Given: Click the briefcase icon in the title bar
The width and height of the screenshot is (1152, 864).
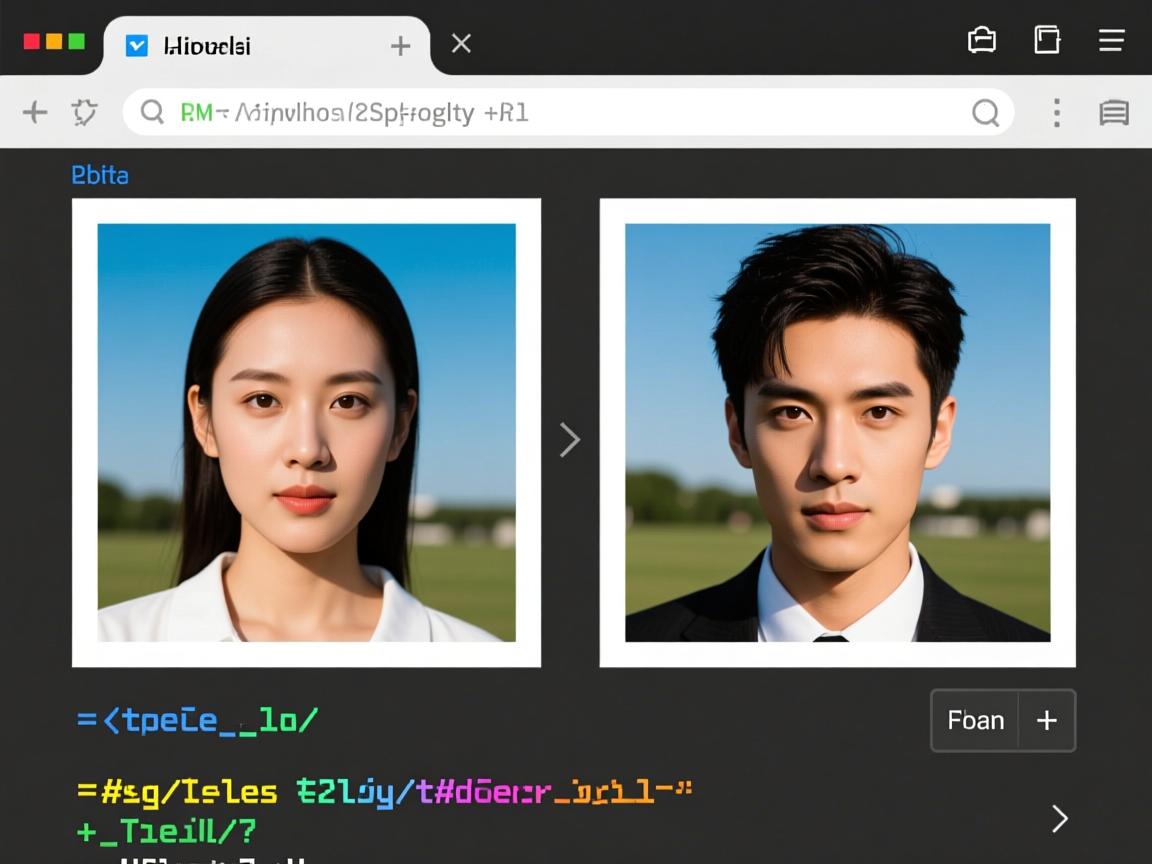Looking at the screenshot, I should point(982,40).
